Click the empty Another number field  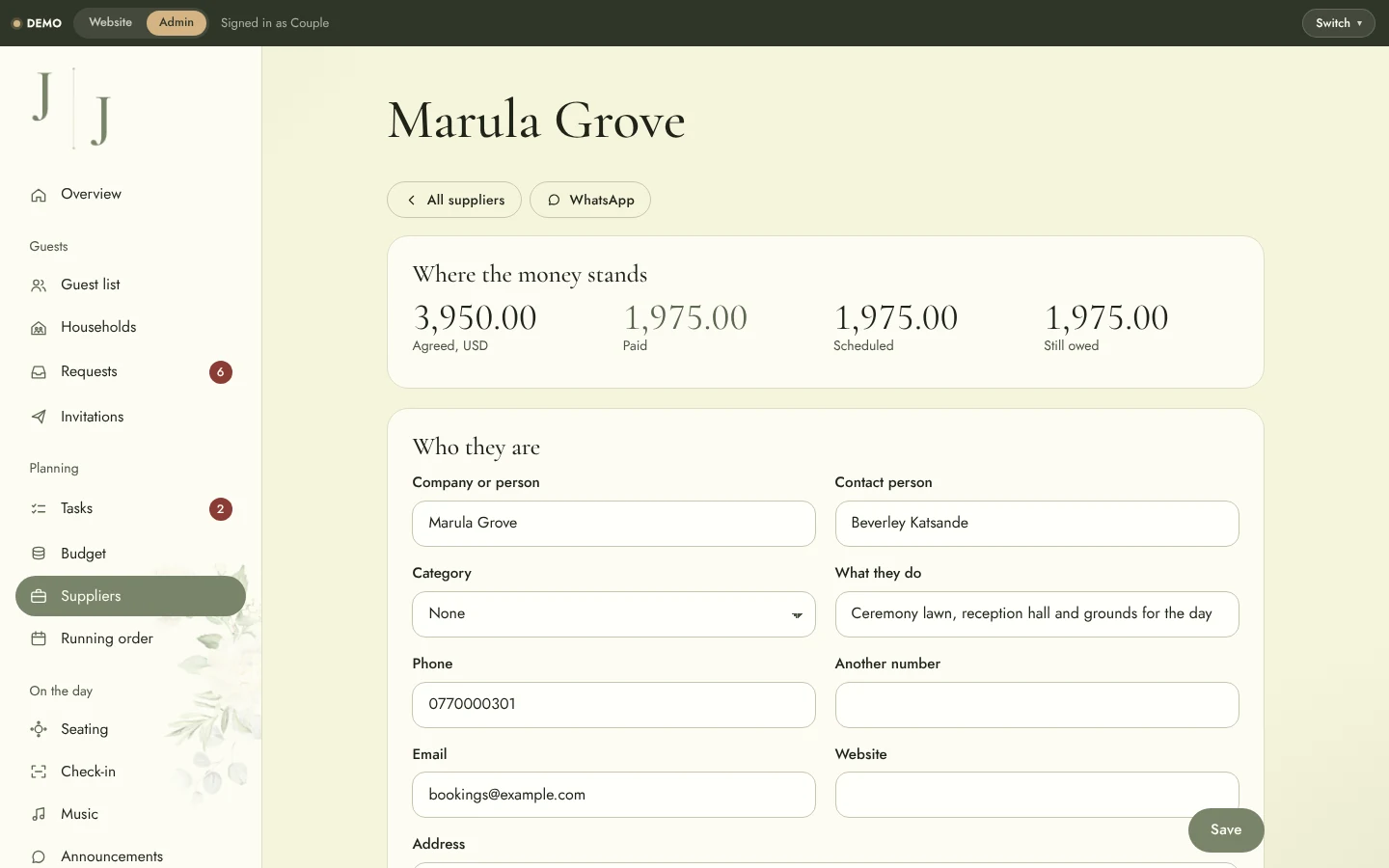pyautogui.click(x=1037, y=705)
